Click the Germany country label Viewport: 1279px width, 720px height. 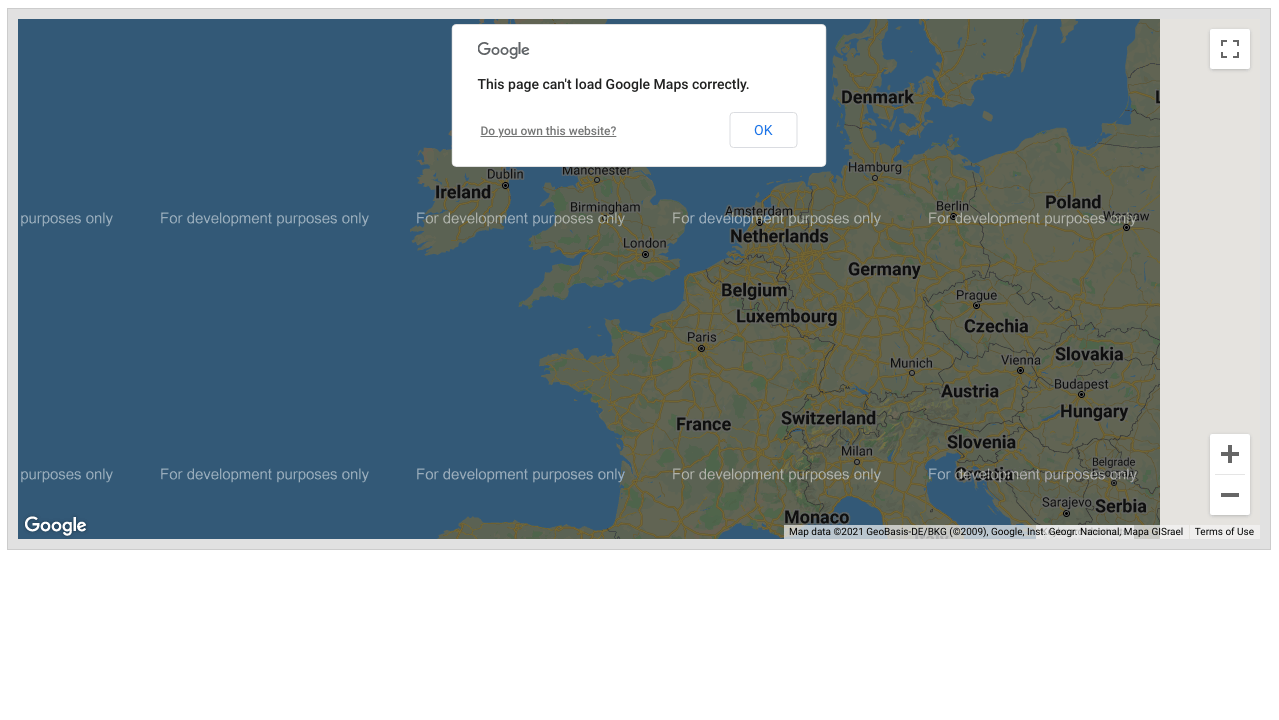(884, 269)
